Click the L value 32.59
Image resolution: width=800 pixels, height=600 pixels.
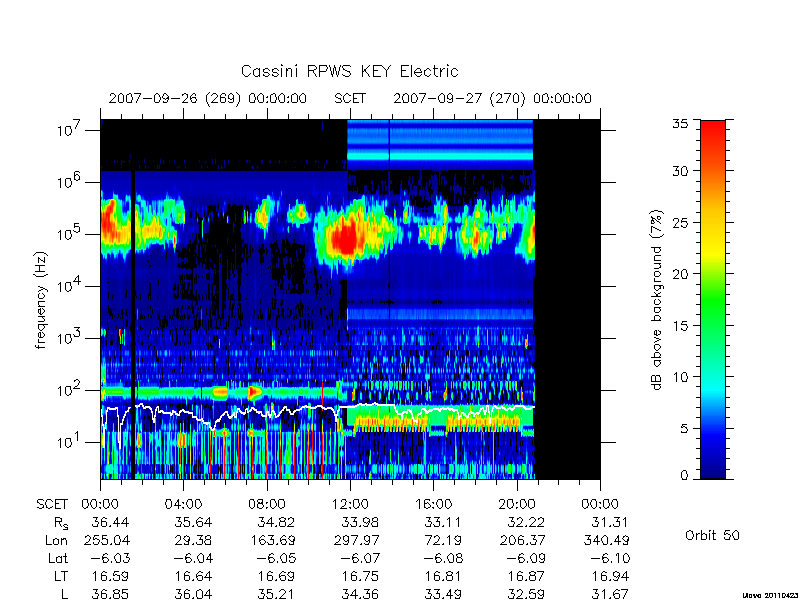[526, 594]
